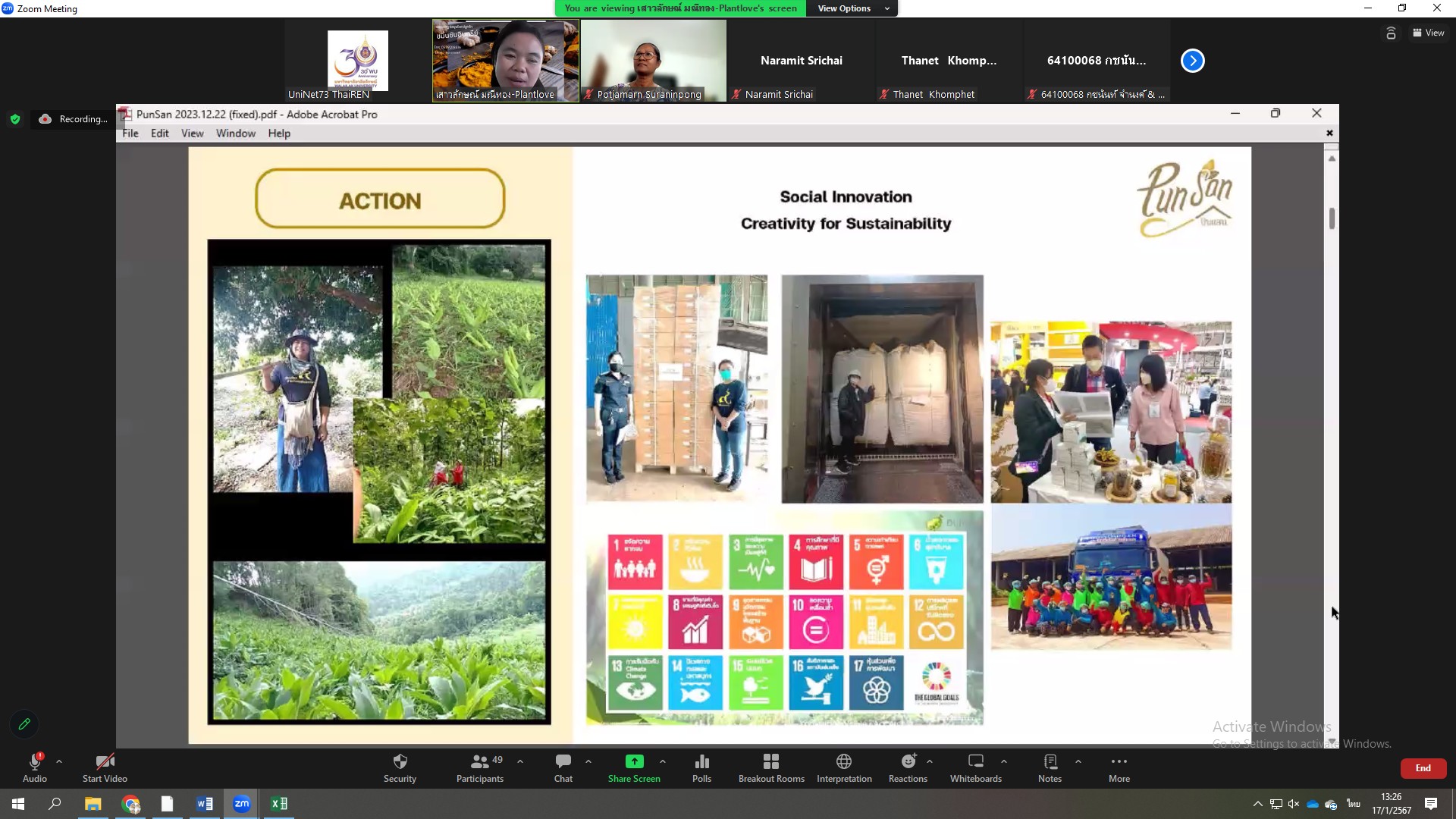Expand the audio settings arrow
Viewport: 1456px width, 819px height.
pos(59,761)
